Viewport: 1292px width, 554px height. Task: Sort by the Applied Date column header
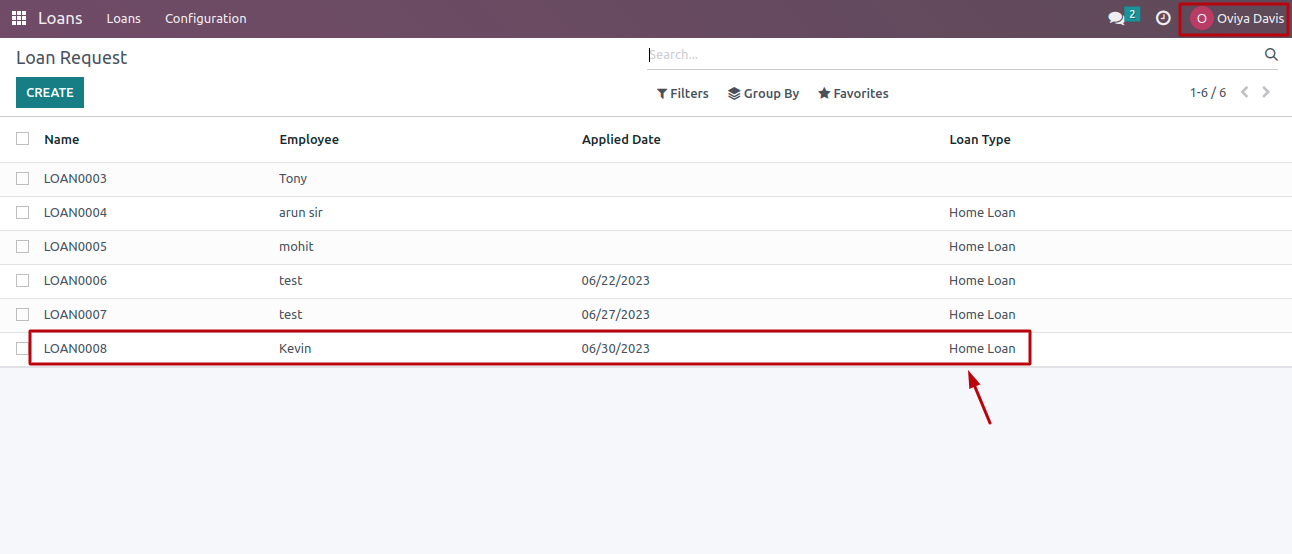(x=621, y=139)
